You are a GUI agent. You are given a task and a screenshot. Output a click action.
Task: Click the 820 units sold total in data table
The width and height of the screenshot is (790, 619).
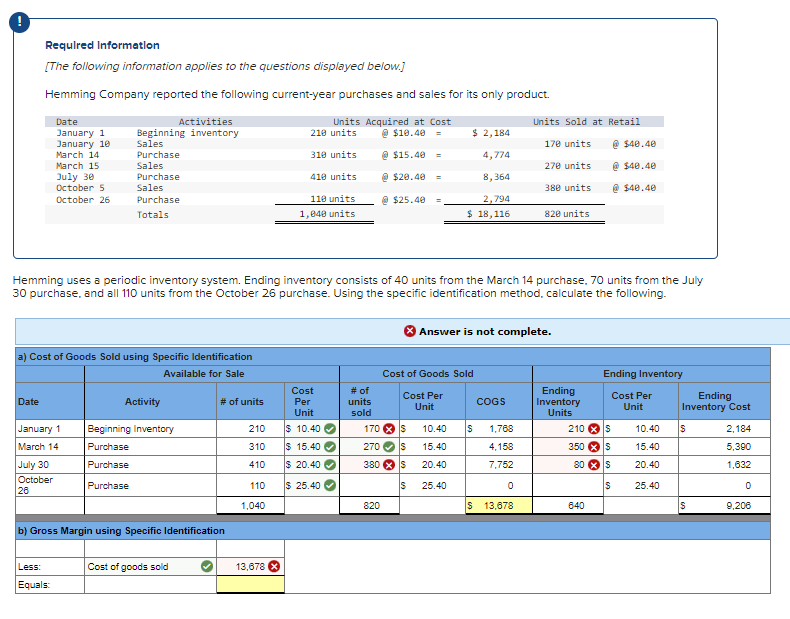point(567,214)
